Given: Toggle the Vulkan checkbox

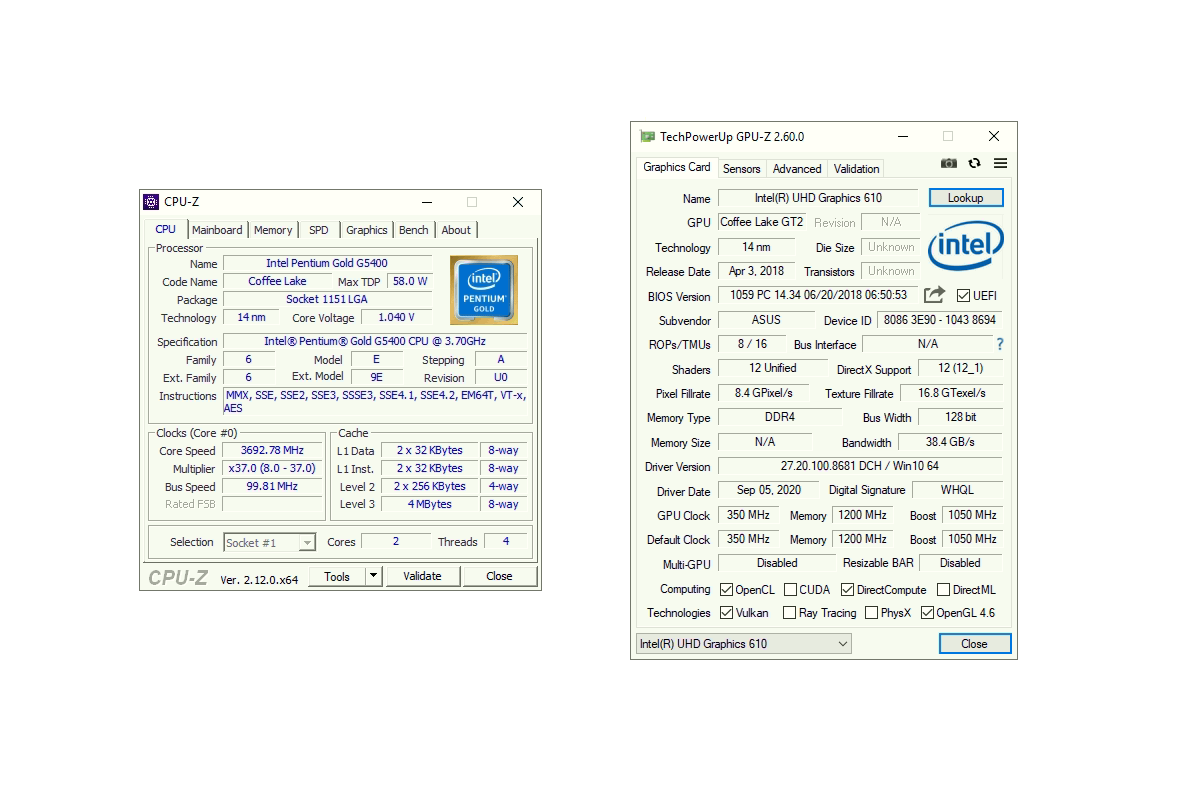Looking at the screenshot, I should 727,613.
